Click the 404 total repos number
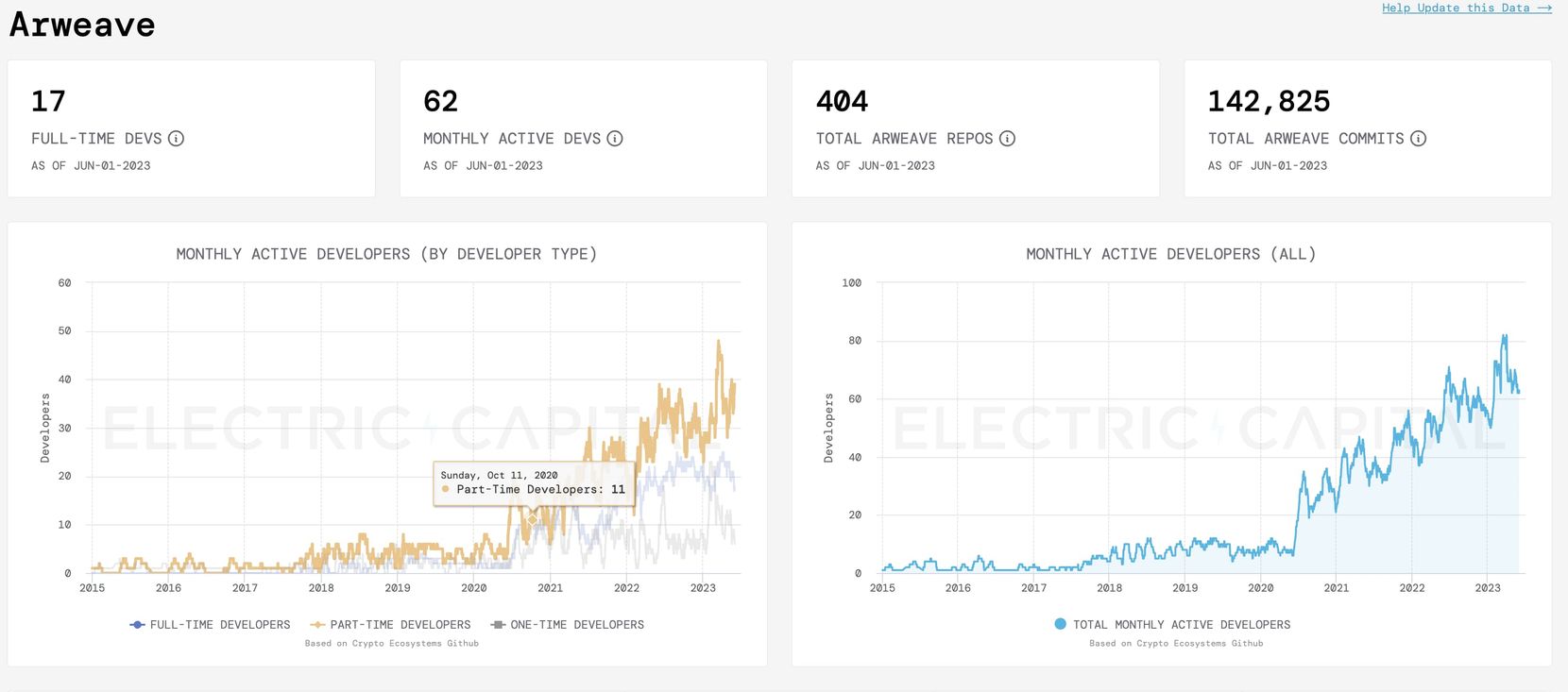 842,101
